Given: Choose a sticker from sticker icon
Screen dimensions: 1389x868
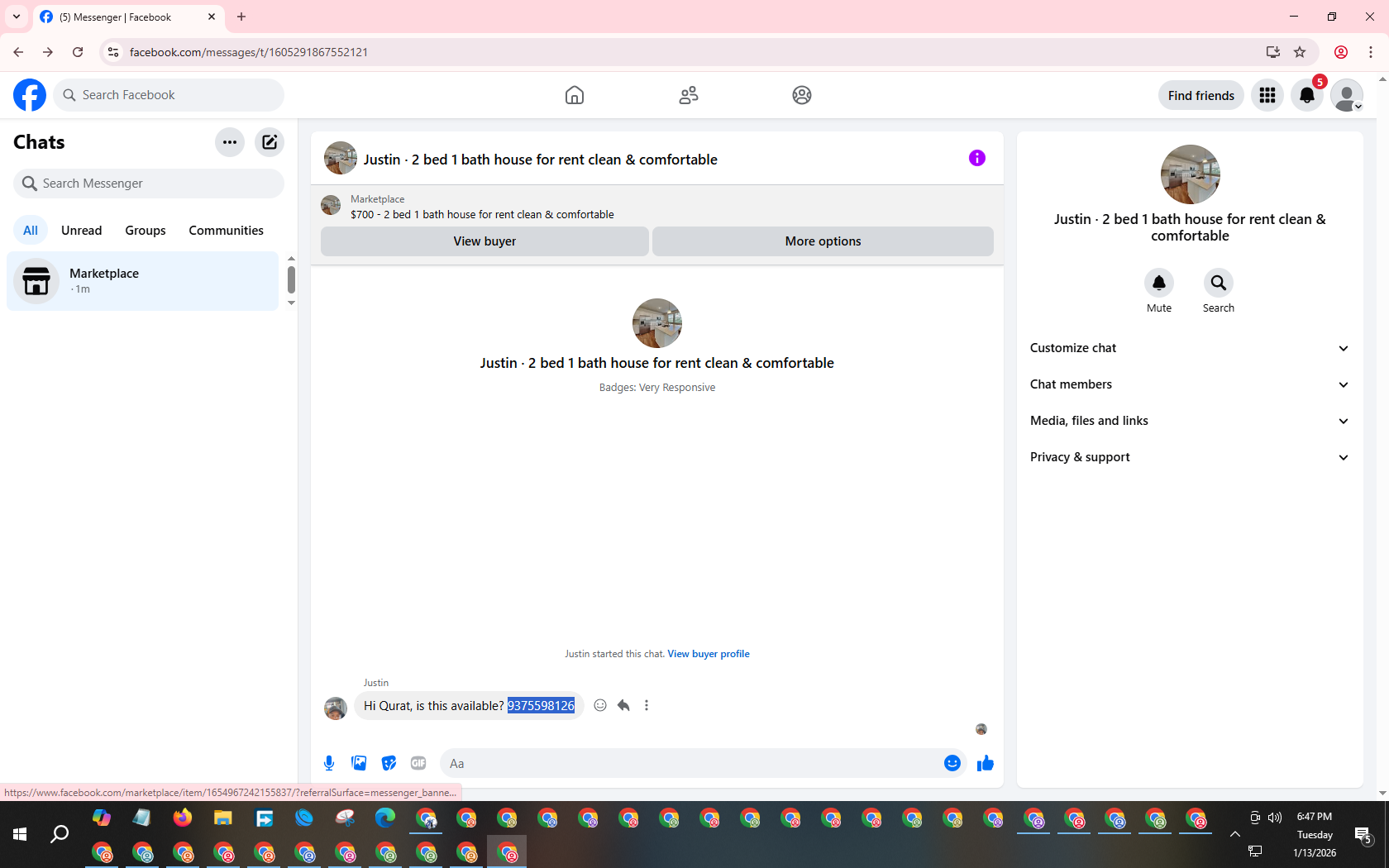Looking at the screenshot, I should coord(389,763).
